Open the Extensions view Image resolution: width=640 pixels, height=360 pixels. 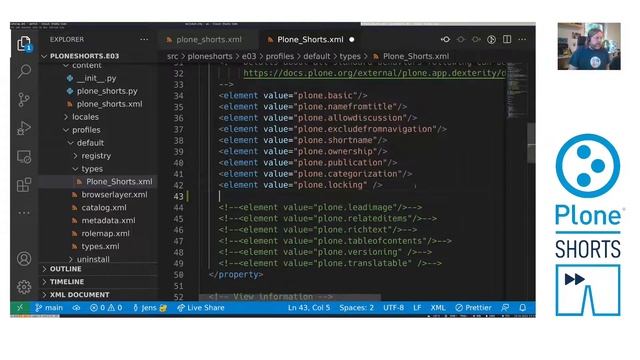pos(24,184)
